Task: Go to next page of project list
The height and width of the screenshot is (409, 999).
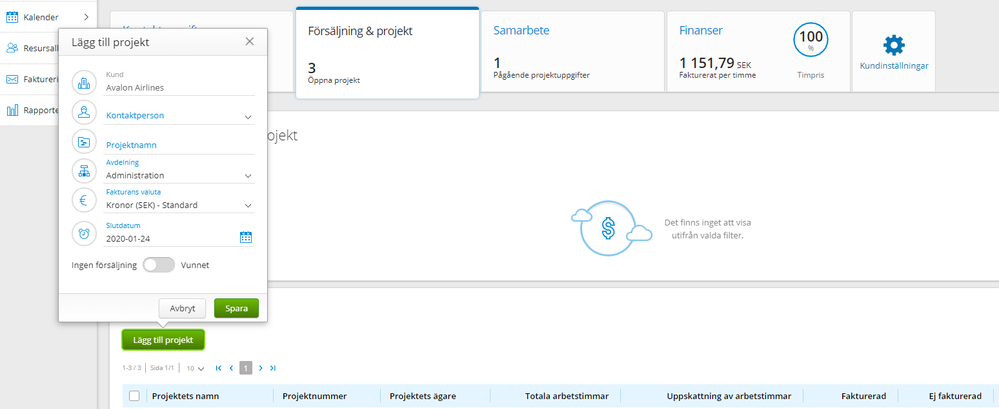Action: tap(261, 368)
